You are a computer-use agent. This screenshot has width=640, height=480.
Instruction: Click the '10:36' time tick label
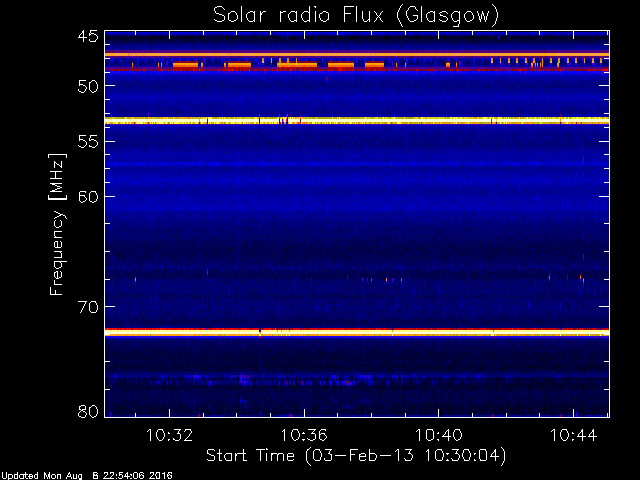tap(304, 435)
